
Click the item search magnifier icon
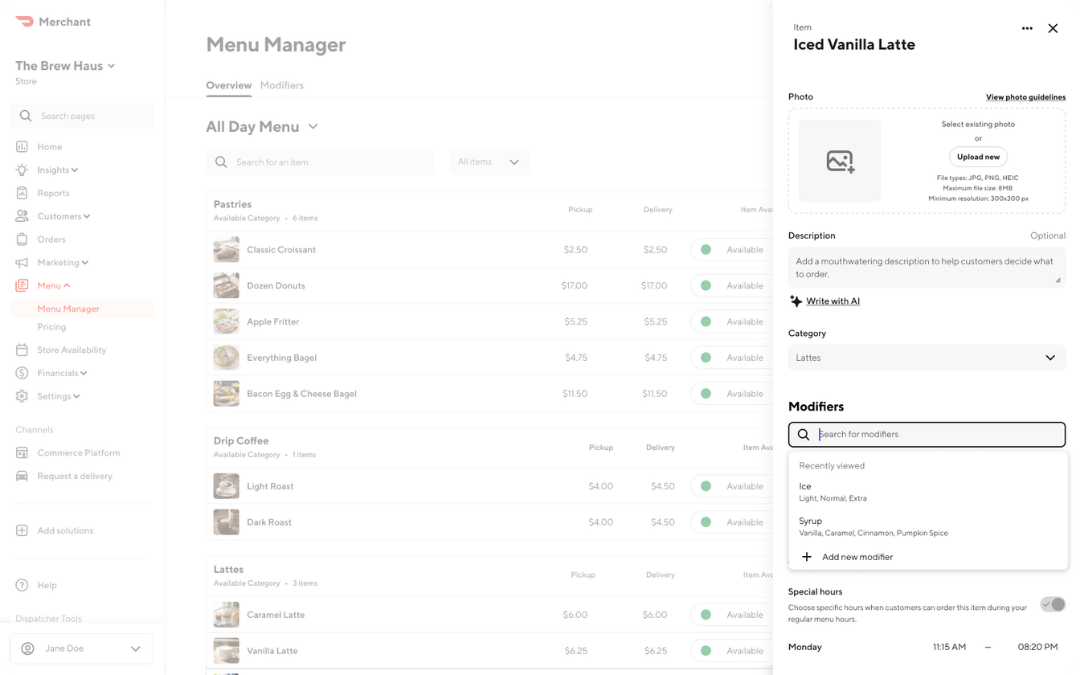(221, 162)
